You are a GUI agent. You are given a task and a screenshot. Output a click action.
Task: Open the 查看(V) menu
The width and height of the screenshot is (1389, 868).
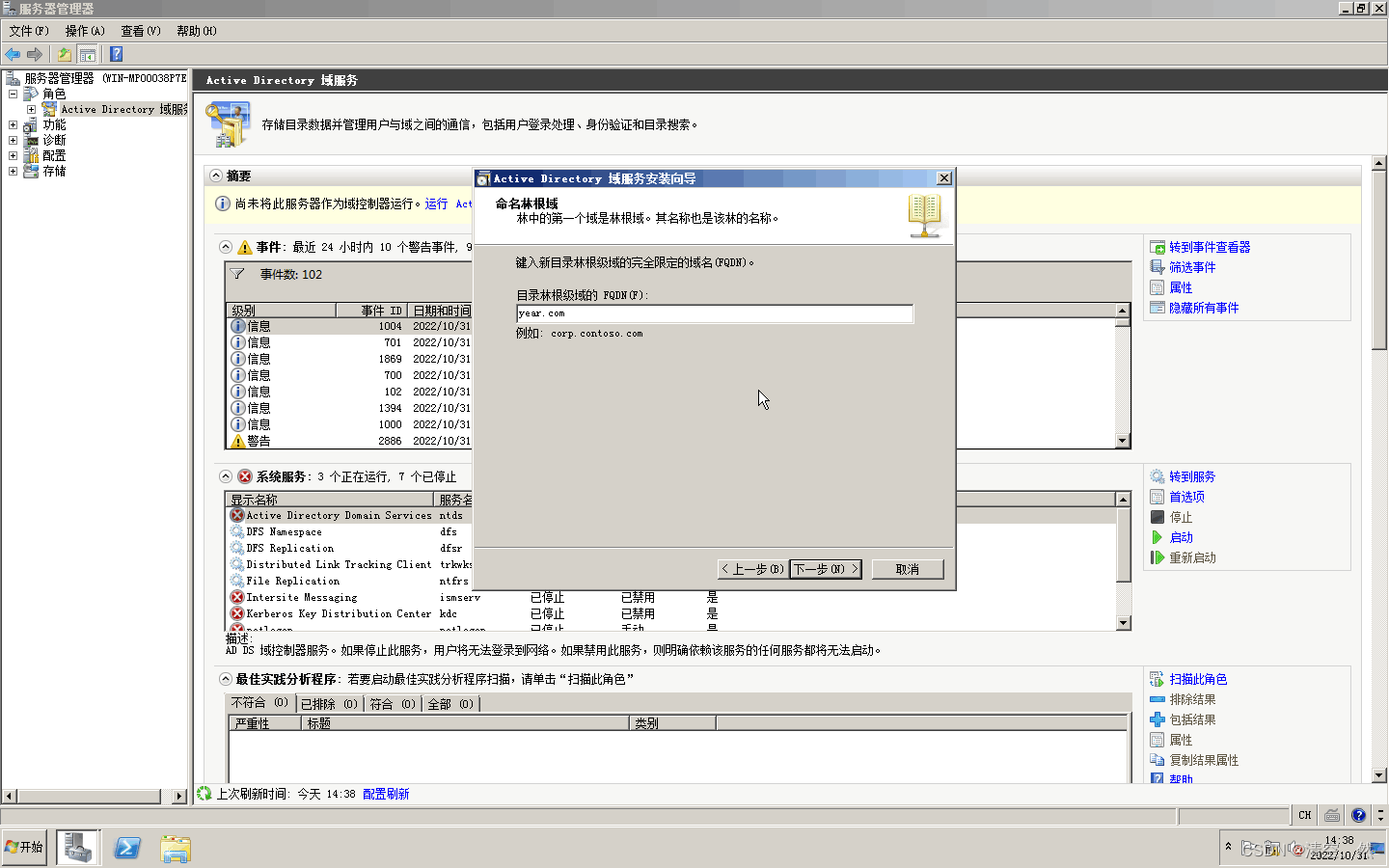click(141, 31)
